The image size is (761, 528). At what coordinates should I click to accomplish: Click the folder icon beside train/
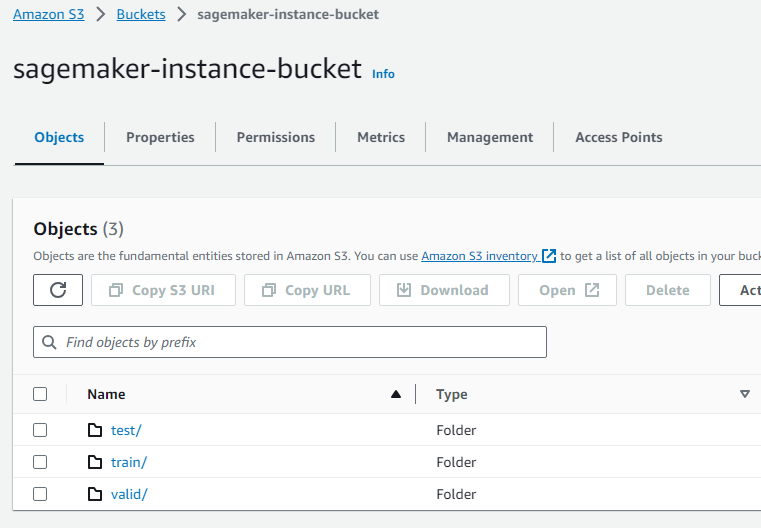pos(95,462)
